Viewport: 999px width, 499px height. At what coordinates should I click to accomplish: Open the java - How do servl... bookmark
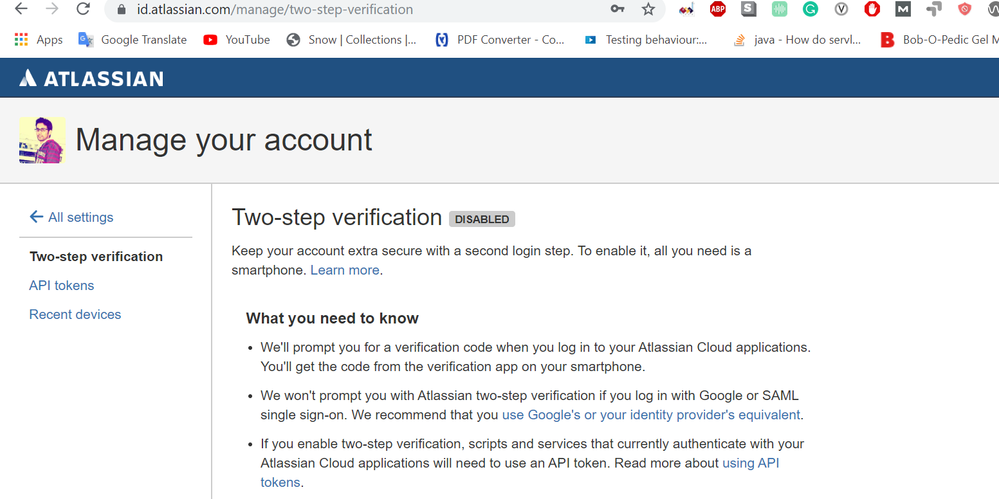(x=796, y=40)
